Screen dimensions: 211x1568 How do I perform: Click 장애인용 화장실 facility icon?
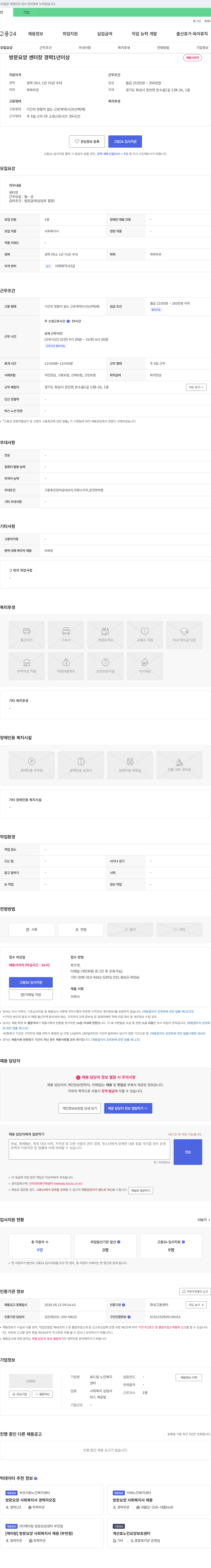pos(130,765)
